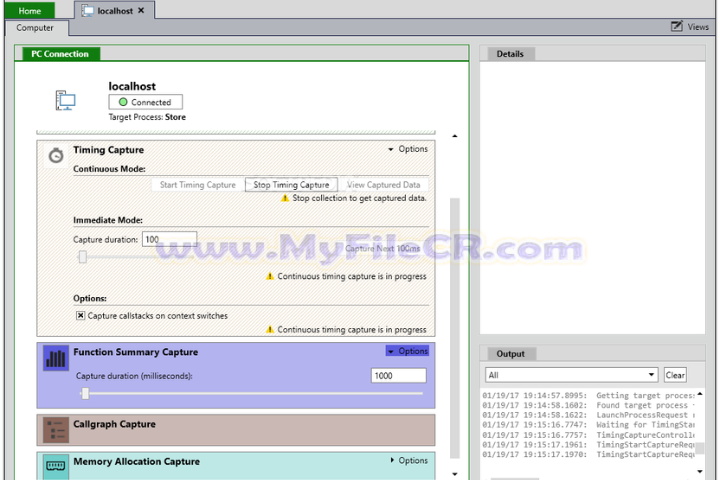Click the localhost computer icon
This screenshot has width=720, height=480.
pyautogui.click(x=66, y=100)
